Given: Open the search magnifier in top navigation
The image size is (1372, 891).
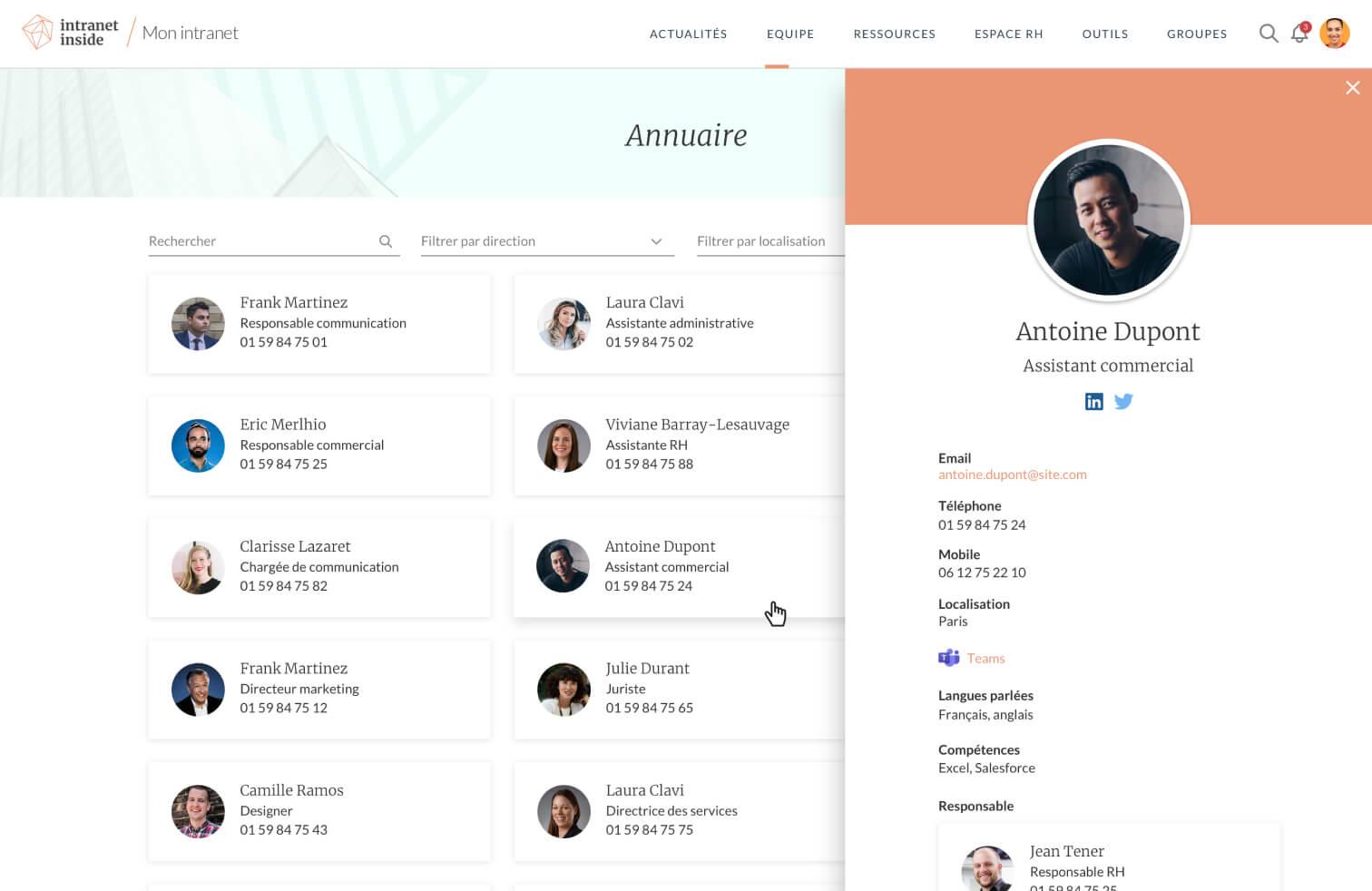Looking at the screenshot, I should 1269,34.
